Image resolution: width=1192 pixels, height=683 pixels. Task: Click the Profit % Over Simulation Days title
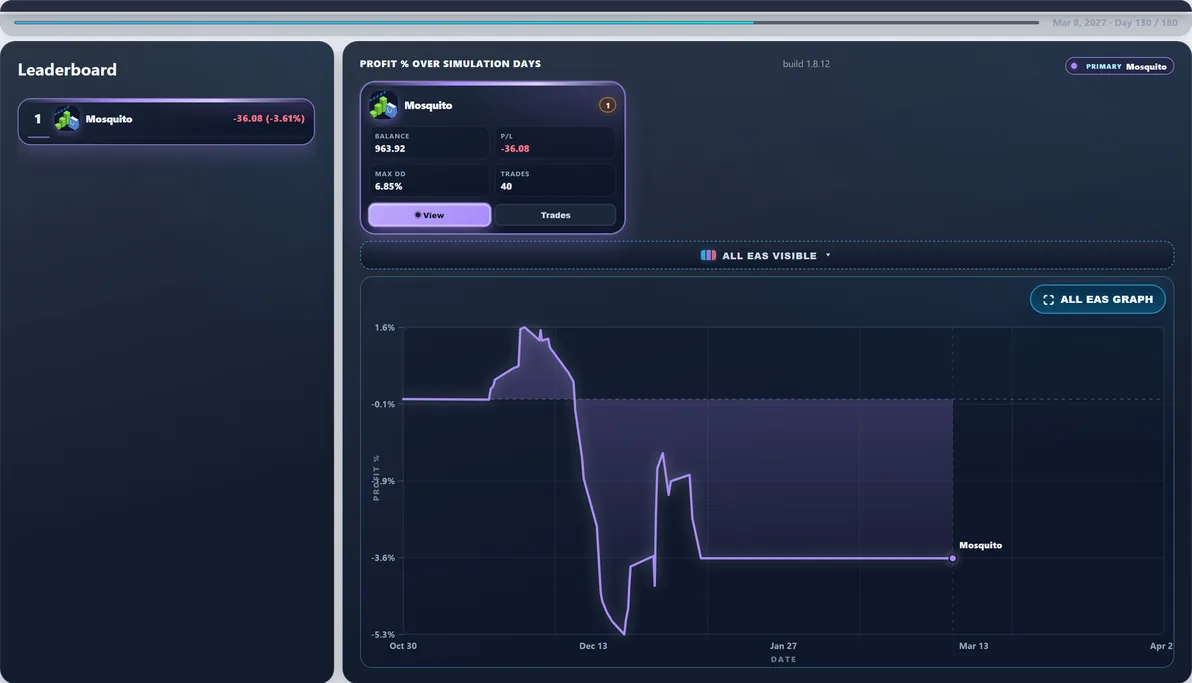pos(450,64)
